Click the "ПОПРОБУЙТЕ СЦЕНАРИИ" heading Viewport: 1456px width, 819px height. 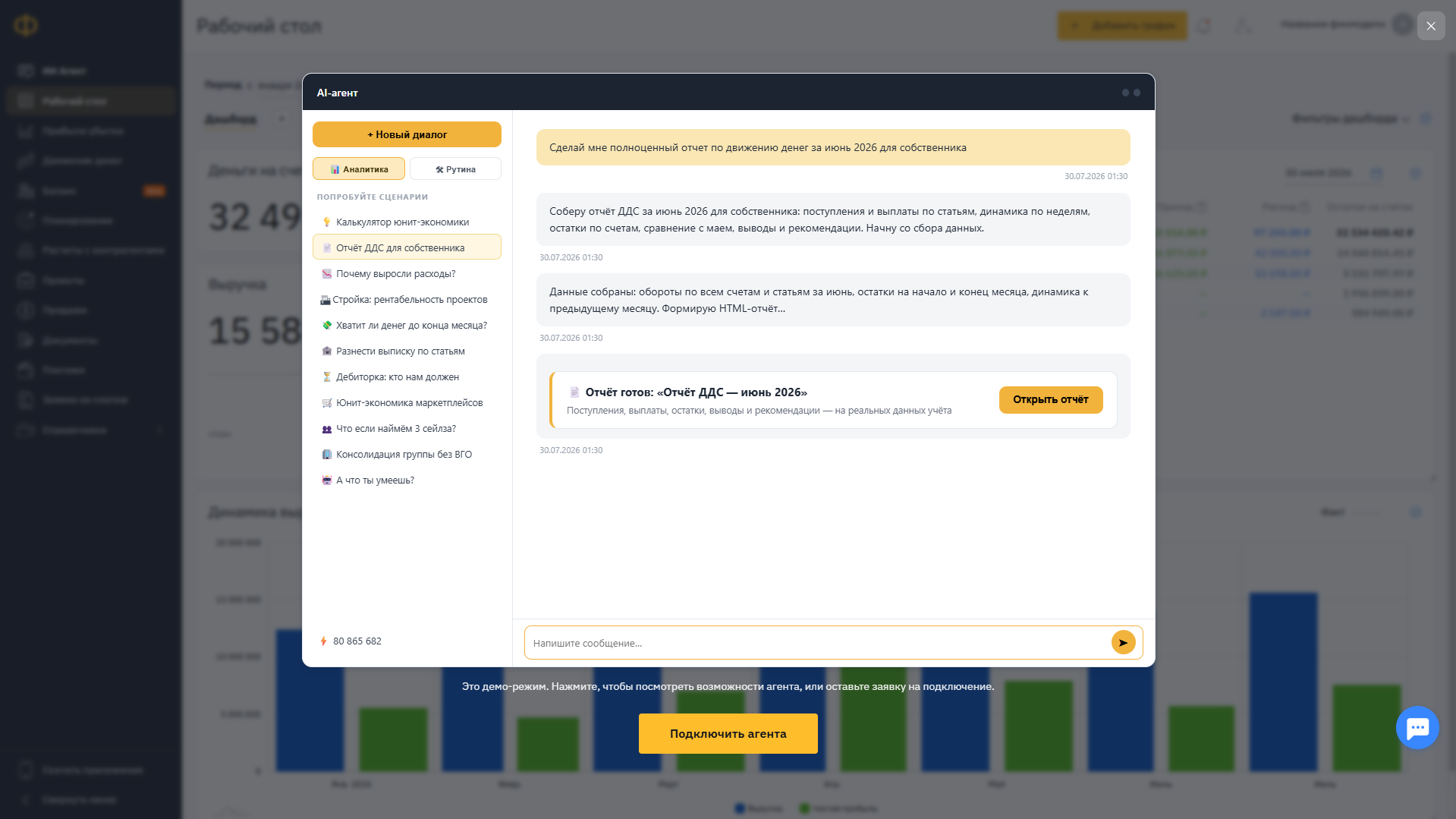[373, 197]
